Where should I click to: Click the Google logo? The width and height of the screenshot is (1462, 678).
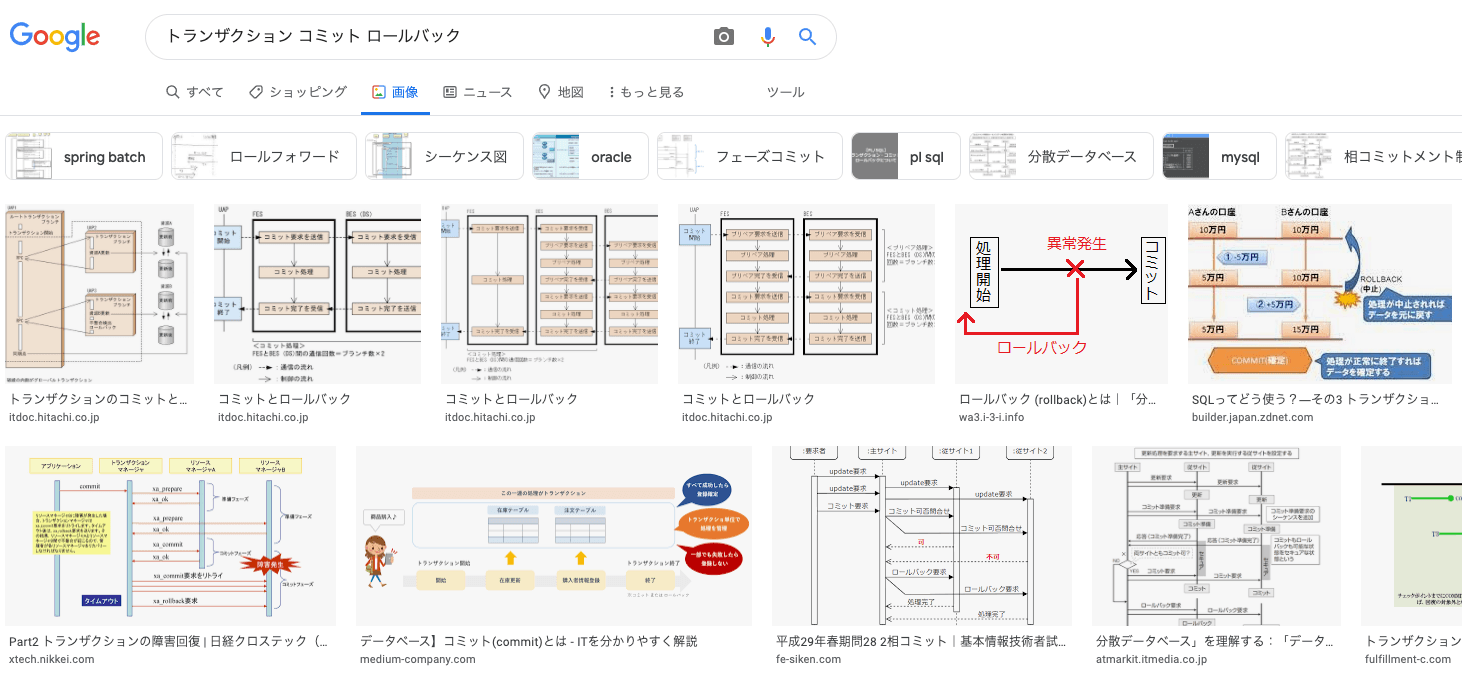point(55,37)
